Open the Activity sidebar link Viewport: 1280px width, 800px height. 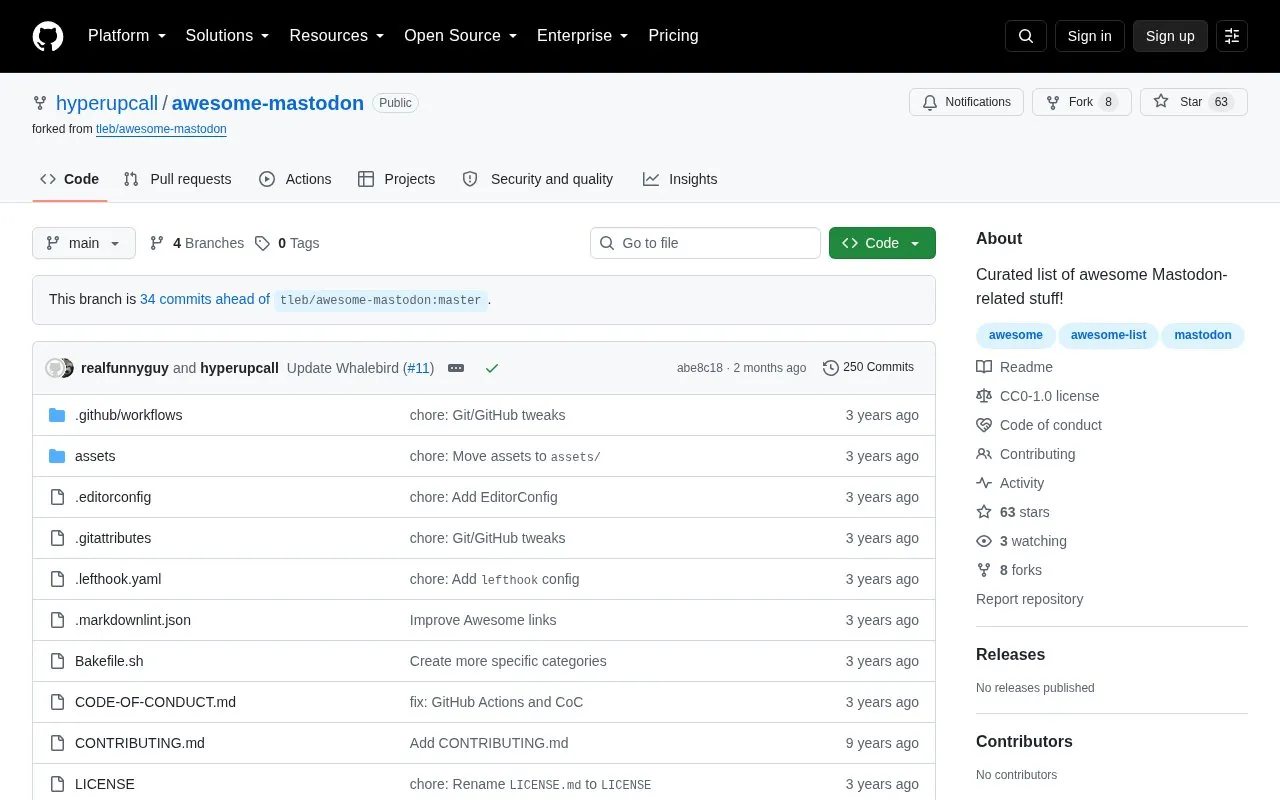[x=1010, y=483]
